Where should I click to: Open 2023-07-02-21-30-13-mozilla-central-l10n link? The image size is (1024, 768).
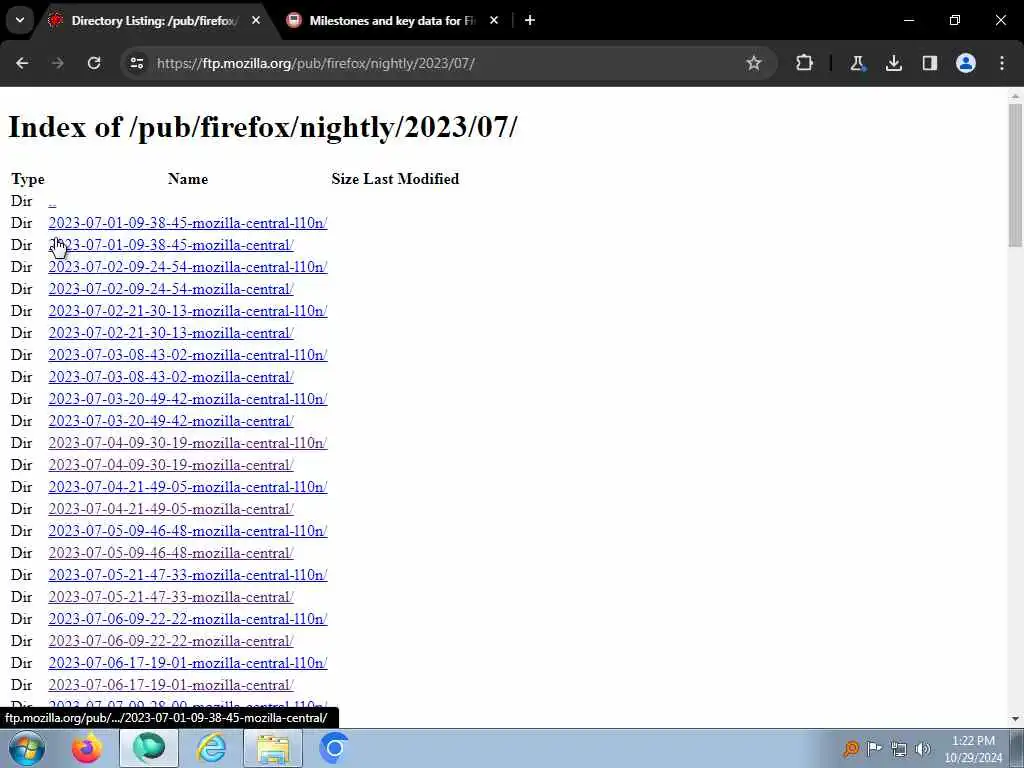[x=187, y=312]
